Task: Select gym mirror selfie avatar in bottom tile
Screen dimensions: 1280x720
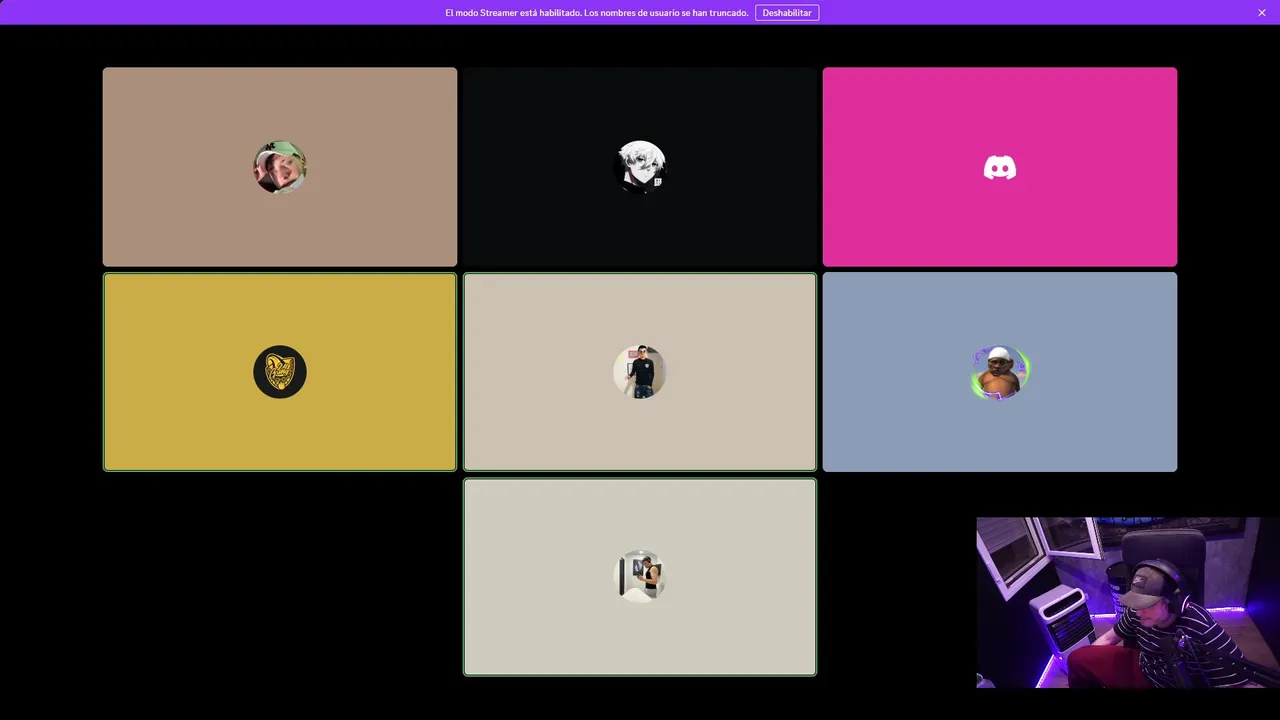Action: click(640, 576)
